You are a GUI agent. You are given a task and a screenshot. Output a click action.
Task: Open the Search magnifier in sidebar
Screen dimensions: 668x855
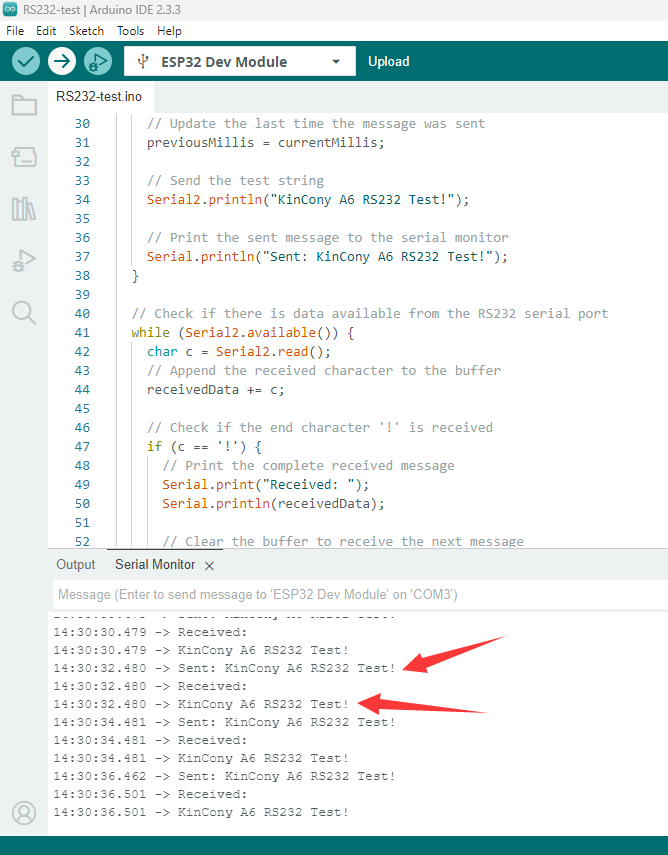(x=24, y=313)
